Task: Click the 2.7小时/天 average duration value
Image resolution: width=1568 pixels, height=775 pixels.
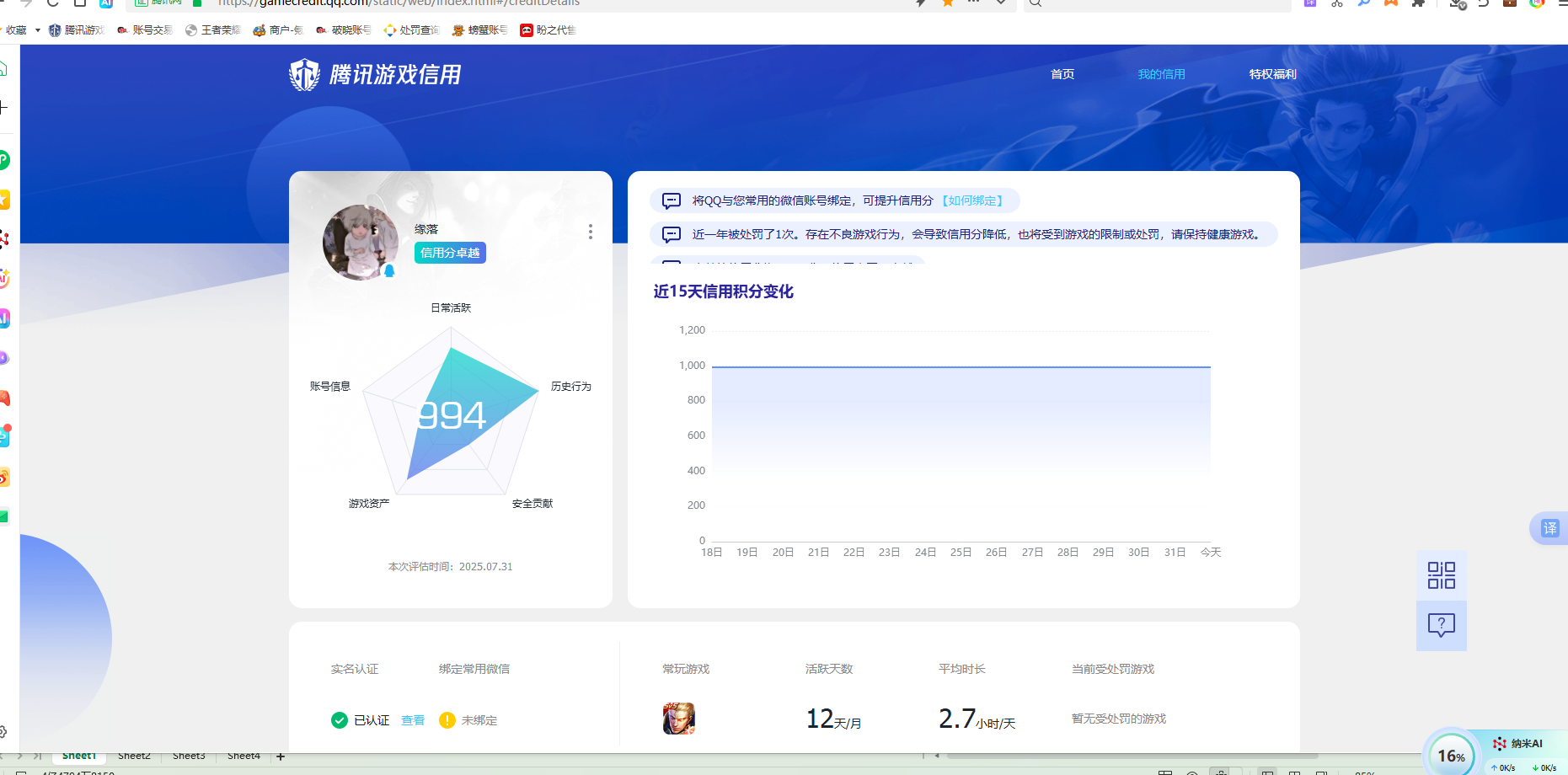Action: [977, 719]
